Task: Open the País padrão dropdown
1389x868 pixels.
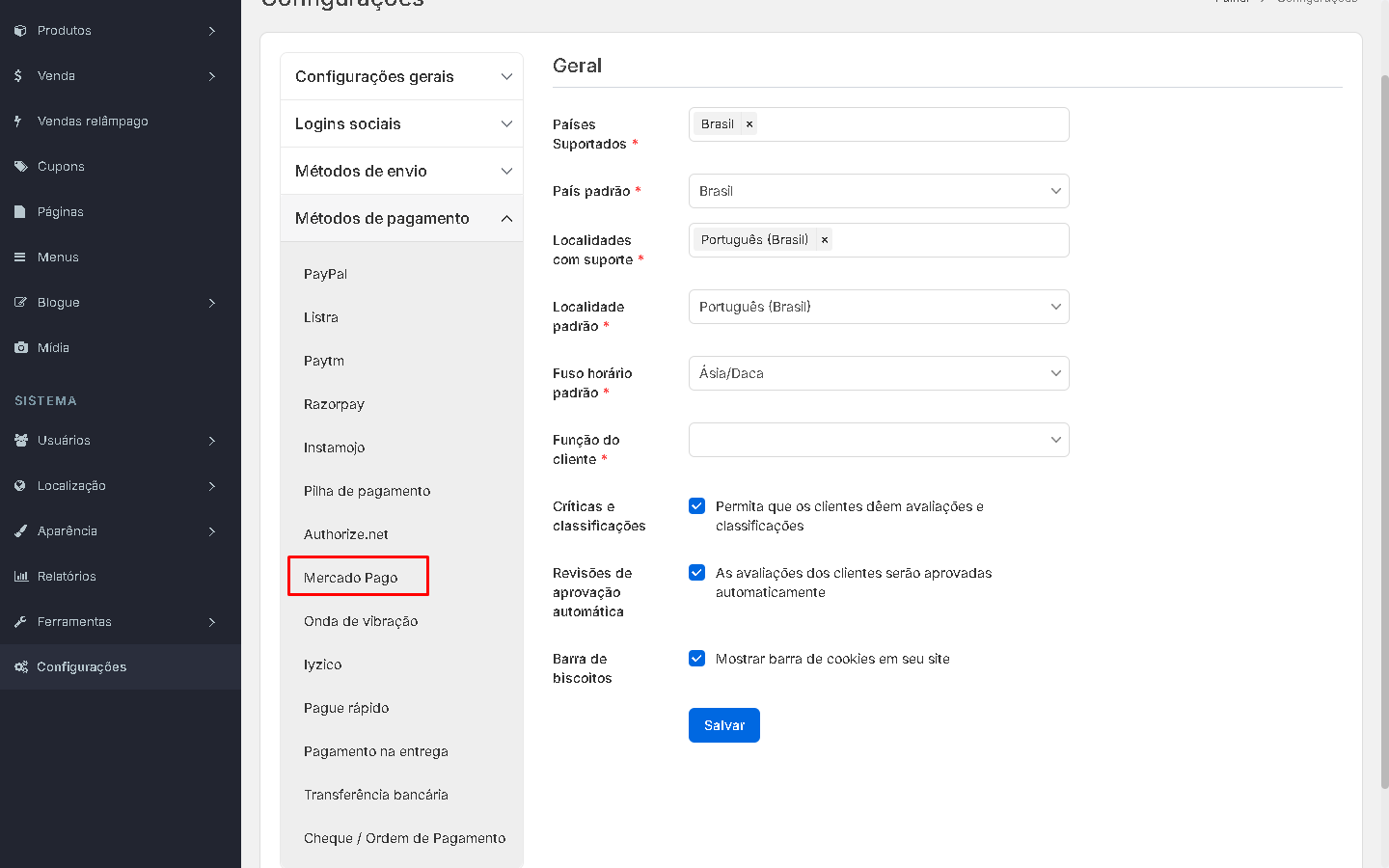Action: coord(878,191)
